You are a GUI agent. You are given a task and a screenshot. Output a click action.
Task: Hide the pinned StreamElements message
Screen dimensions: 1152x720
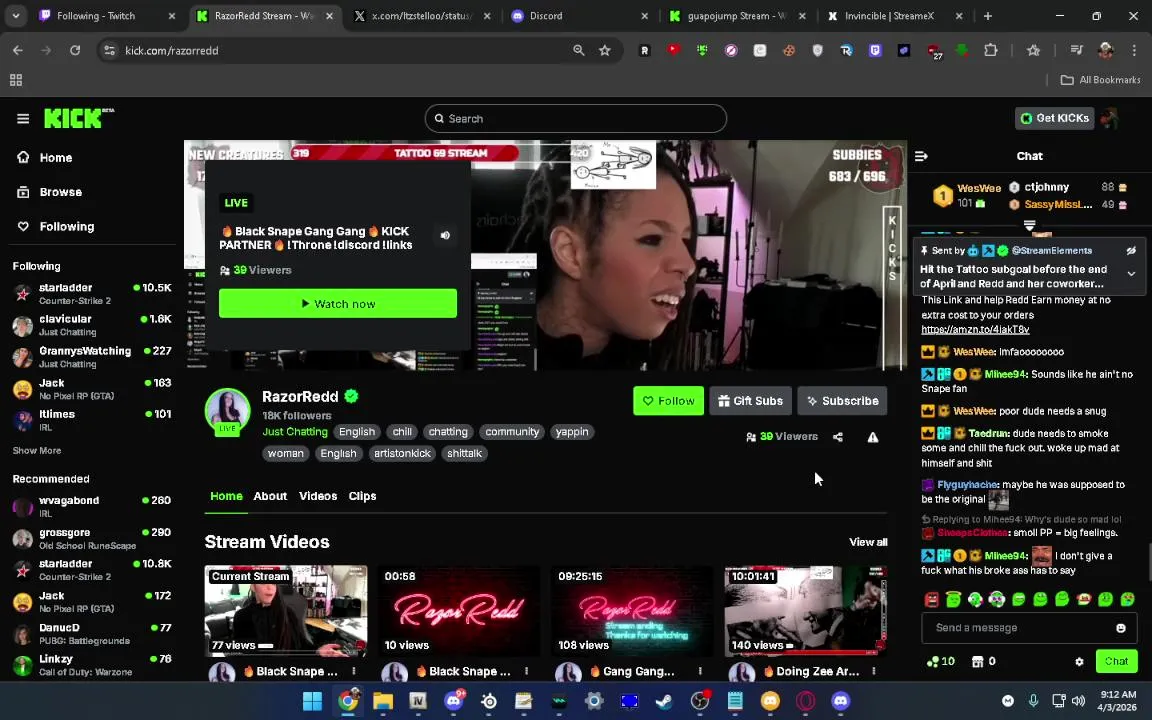[1131, 251]
